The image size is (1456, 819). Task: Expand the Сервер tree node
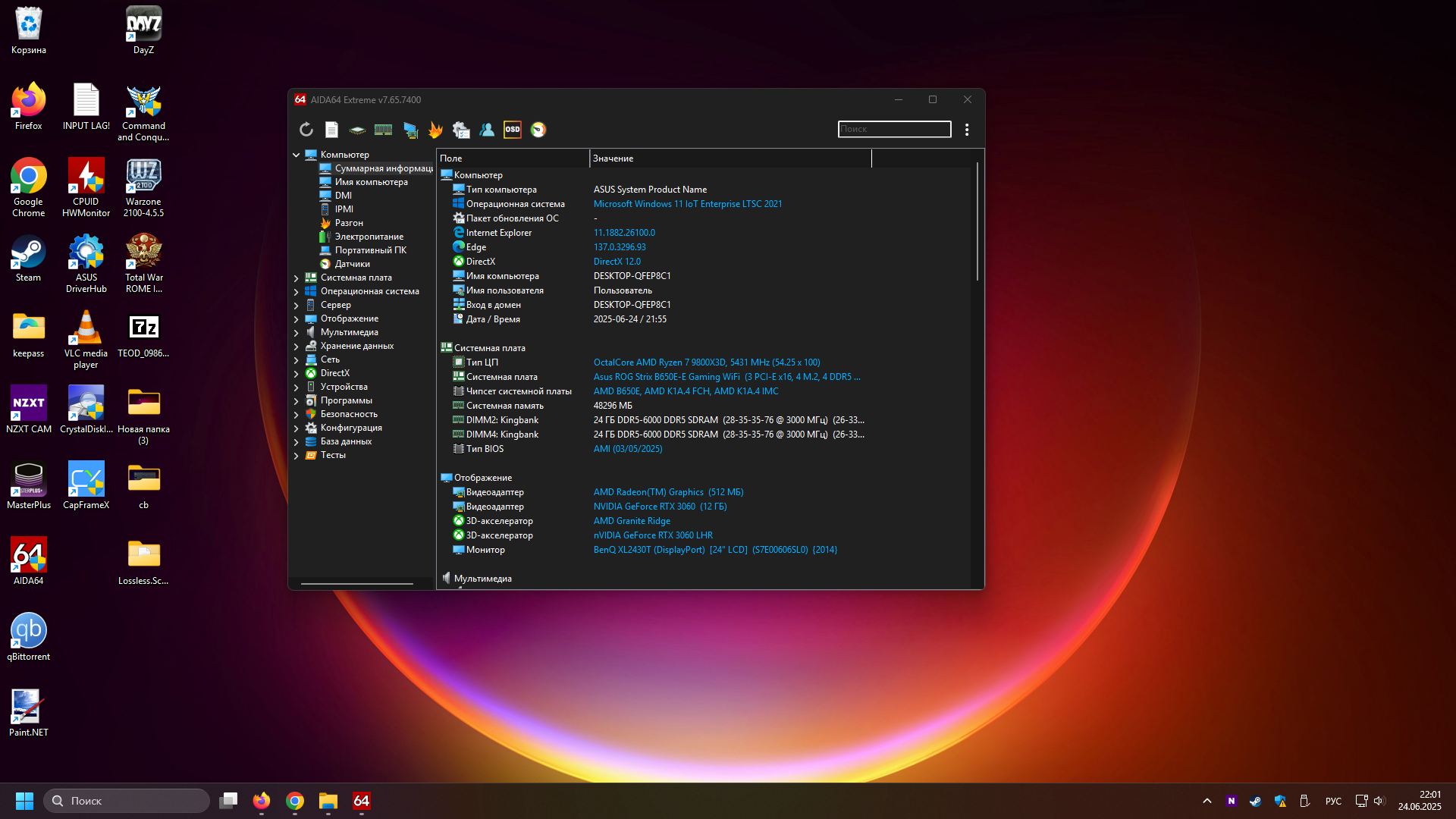(297, 306)
